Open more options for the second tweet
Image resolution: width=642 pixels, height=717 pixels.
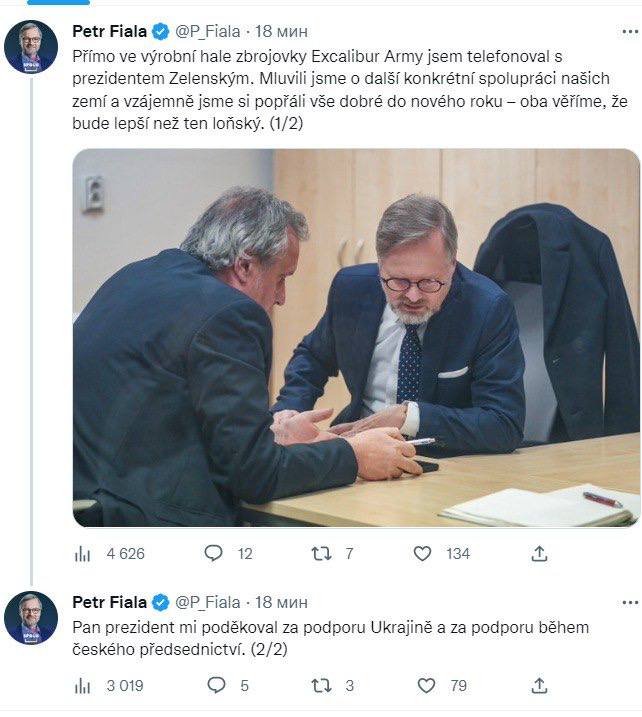pos(628,601)
